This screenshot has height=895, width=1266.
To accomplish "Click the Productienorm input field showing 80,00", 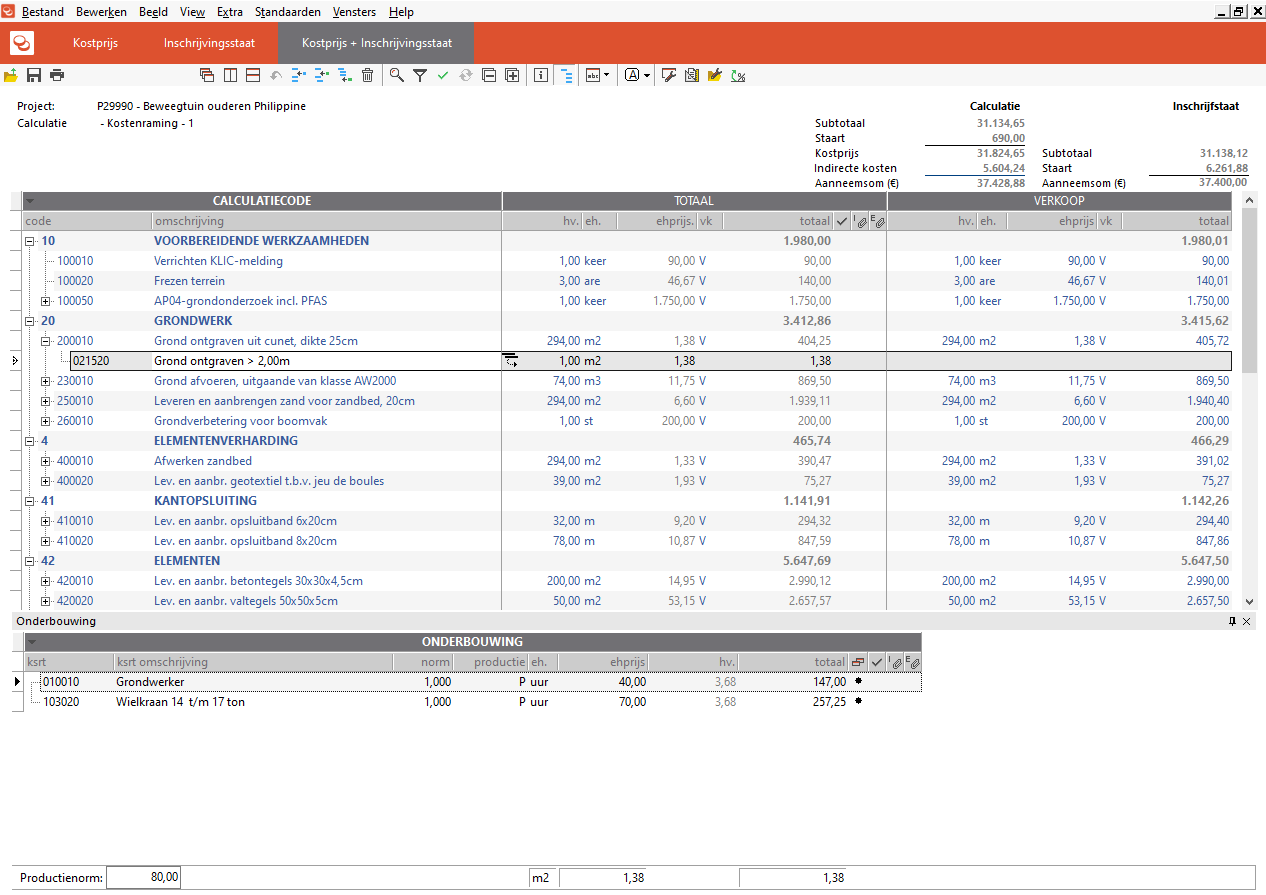I will click(143, 877).
